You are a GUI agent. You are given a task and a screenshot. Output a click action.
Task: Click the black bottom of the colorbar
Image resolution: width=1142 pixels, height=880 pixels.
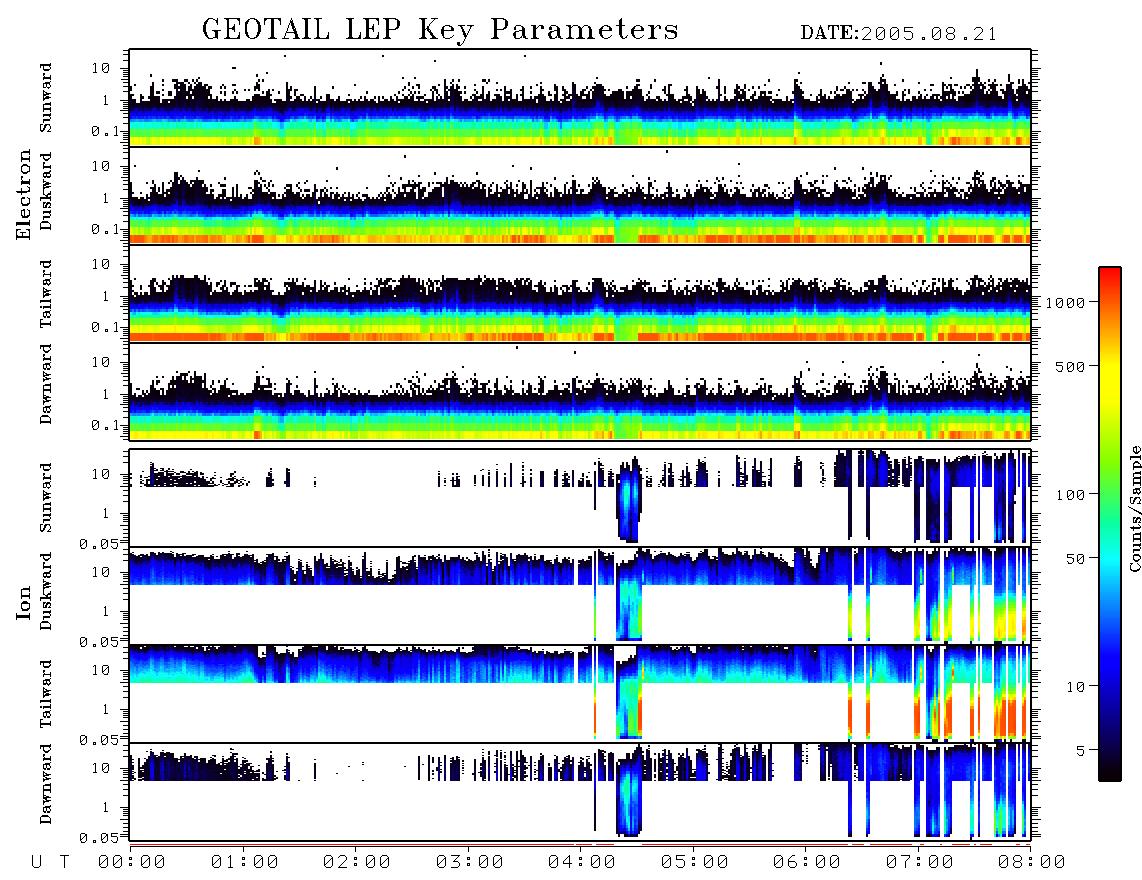point(1110,774)
